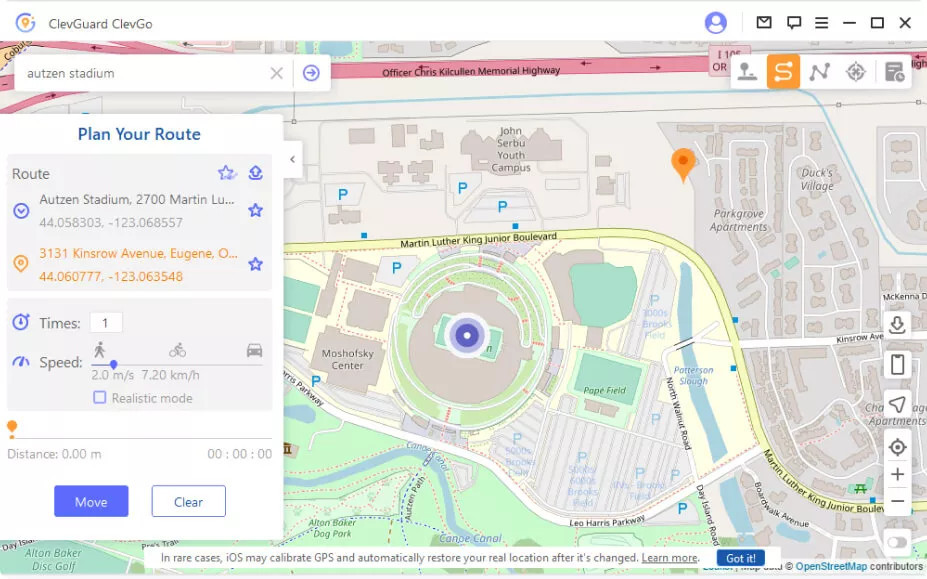The width and height of the screenshot is (927, 579).
Task: Click the route progress bar marker
Action: [x=12, y=428]
